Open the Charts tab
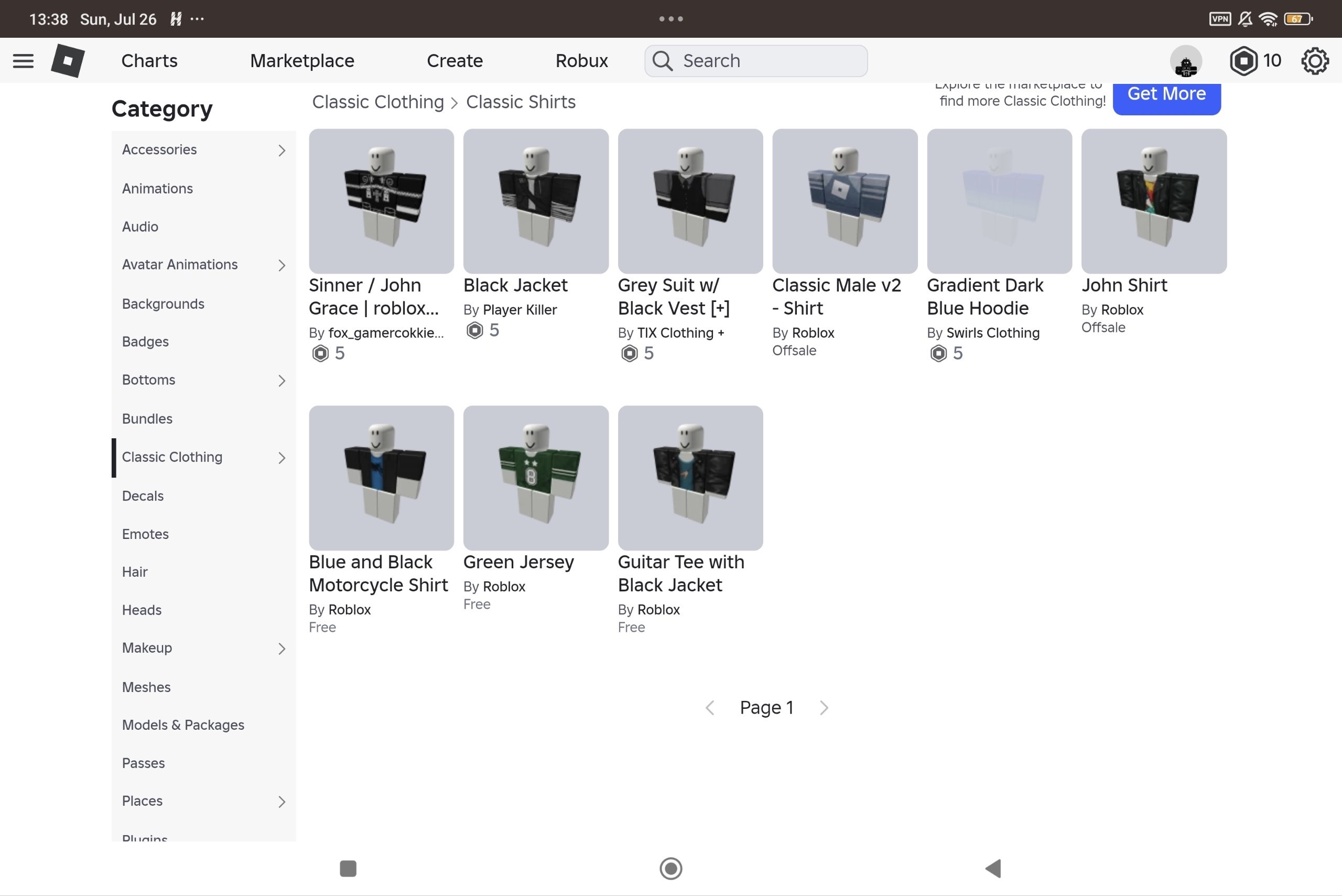This screenshot has width=1342, height=896. (x=149, y=61)
